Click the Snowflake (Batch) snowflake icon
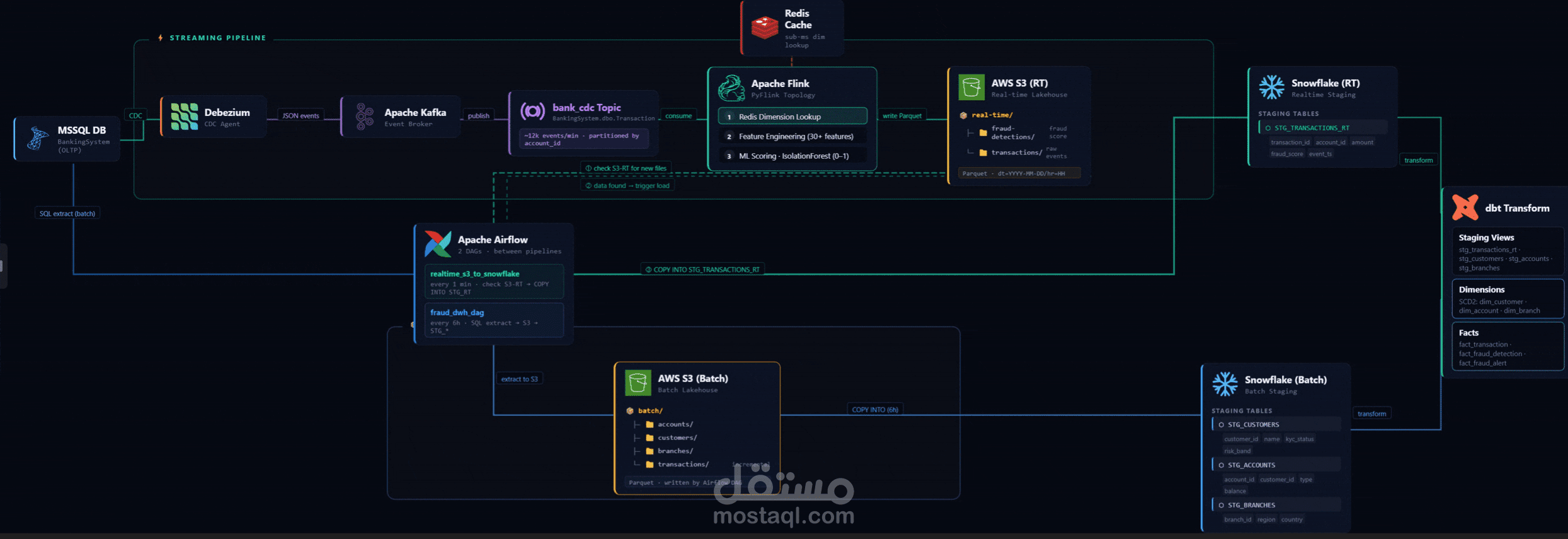Viewport: 1568px width, 539px height. click(x=1225, y=384)
